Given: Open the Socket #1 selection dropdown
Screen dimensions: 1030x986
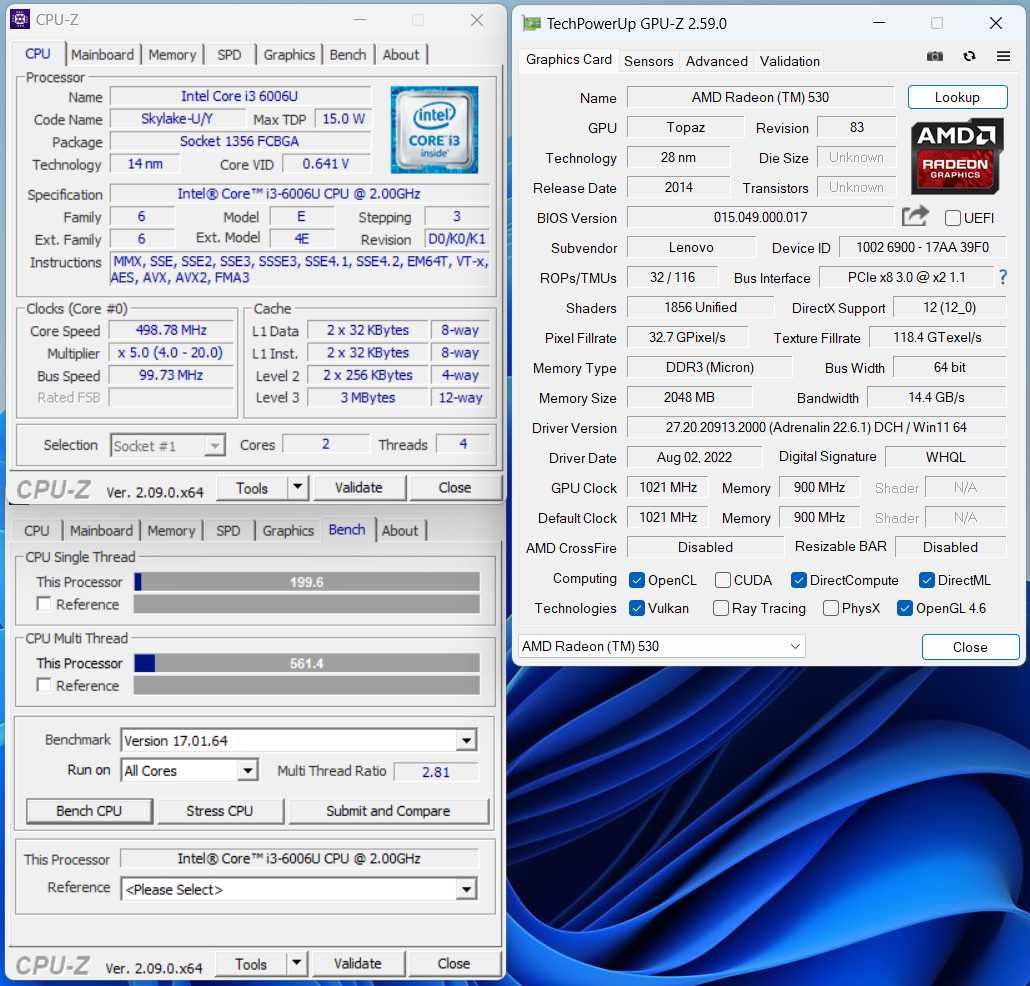Looking at the screenshot, I should [x=168, y=446].
